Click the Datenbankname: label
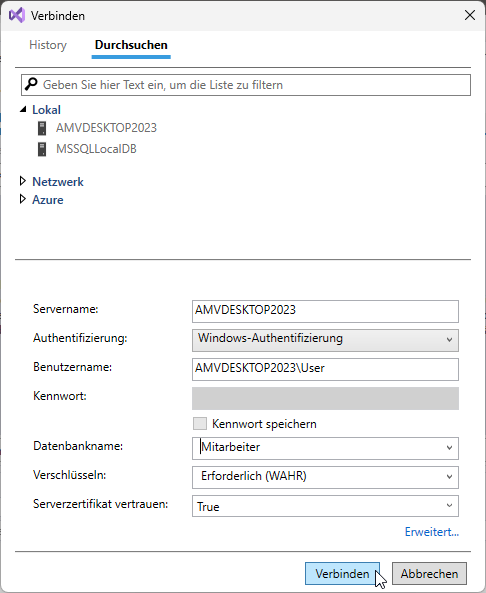 click(78, 446)
